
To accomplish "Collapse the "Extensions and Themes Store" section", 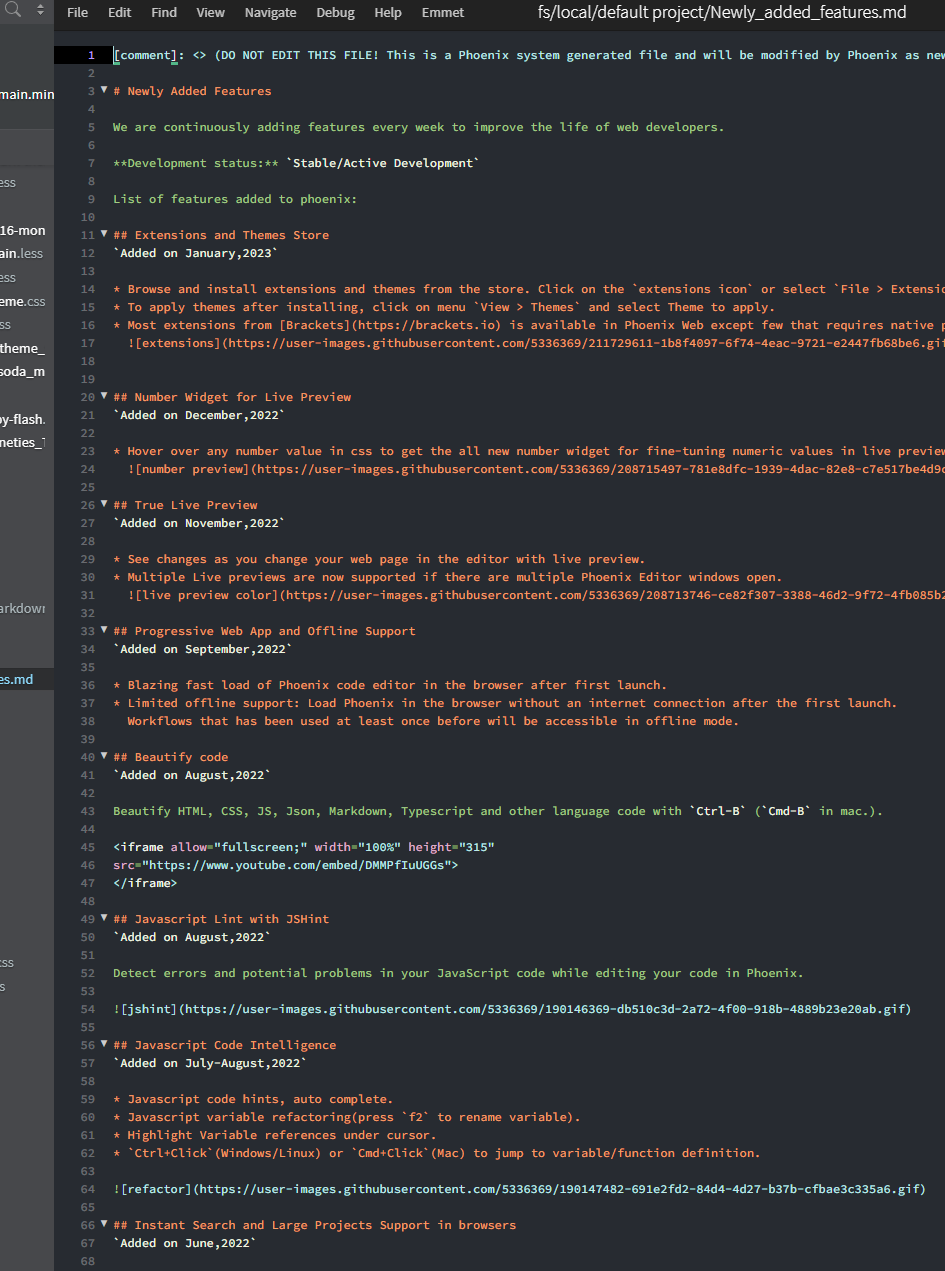I will pos(104,233).
